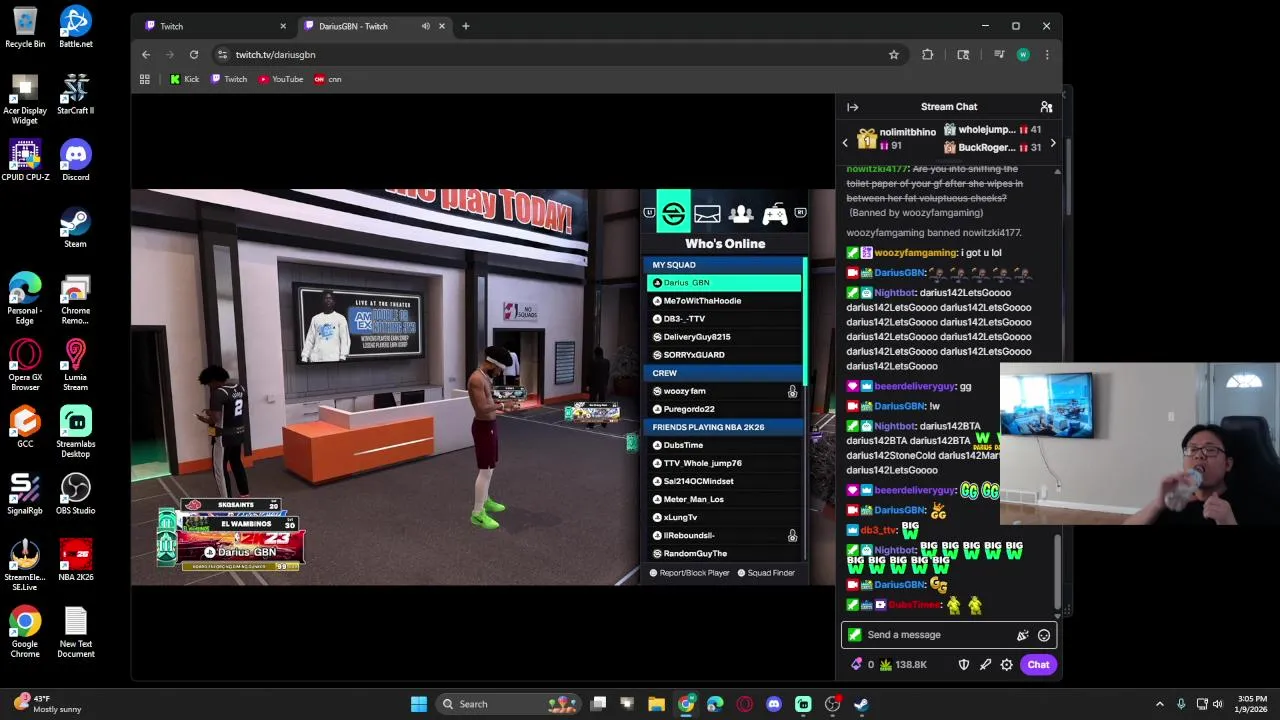1280x720 pixels.
Task: Open Chrome media controls icon
Action: (998, 55)
